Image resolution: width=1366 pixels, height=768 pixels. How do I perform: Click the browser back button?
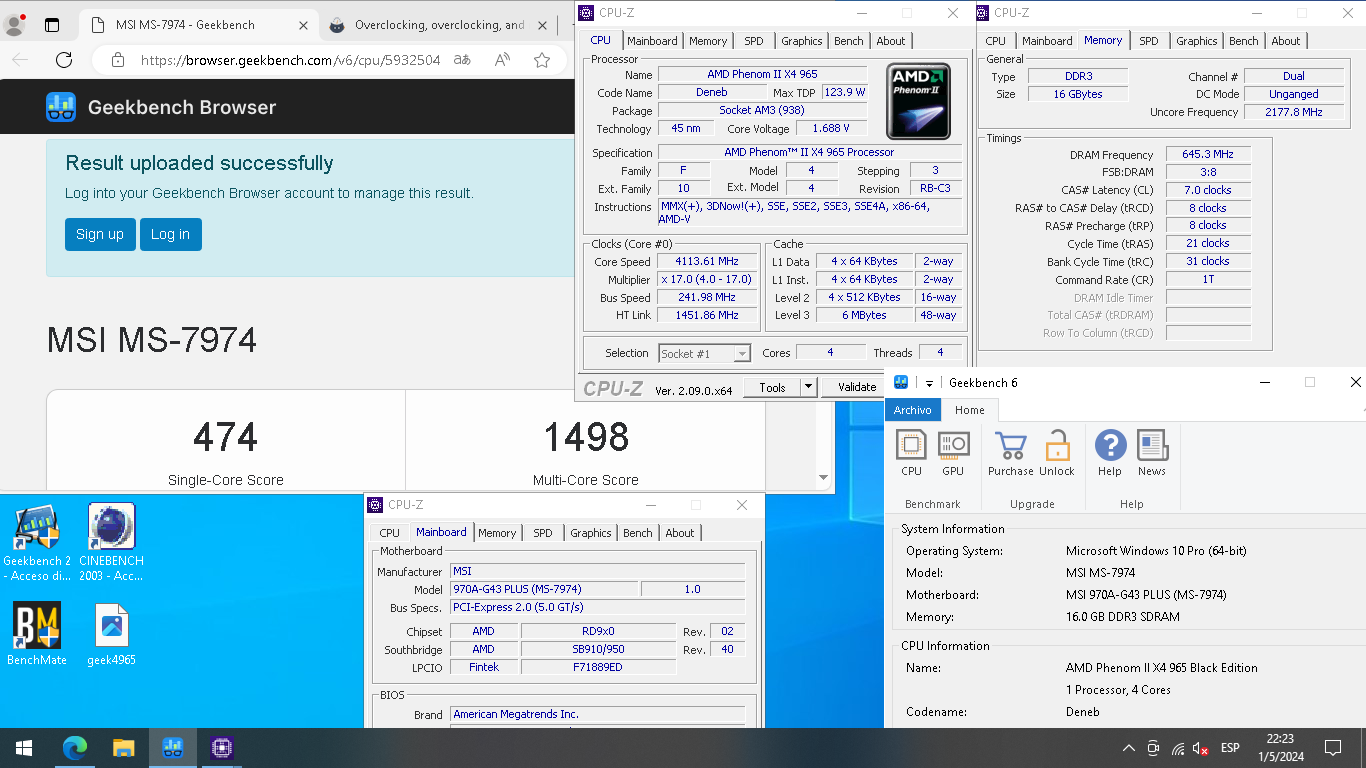(x=20, y=60)
